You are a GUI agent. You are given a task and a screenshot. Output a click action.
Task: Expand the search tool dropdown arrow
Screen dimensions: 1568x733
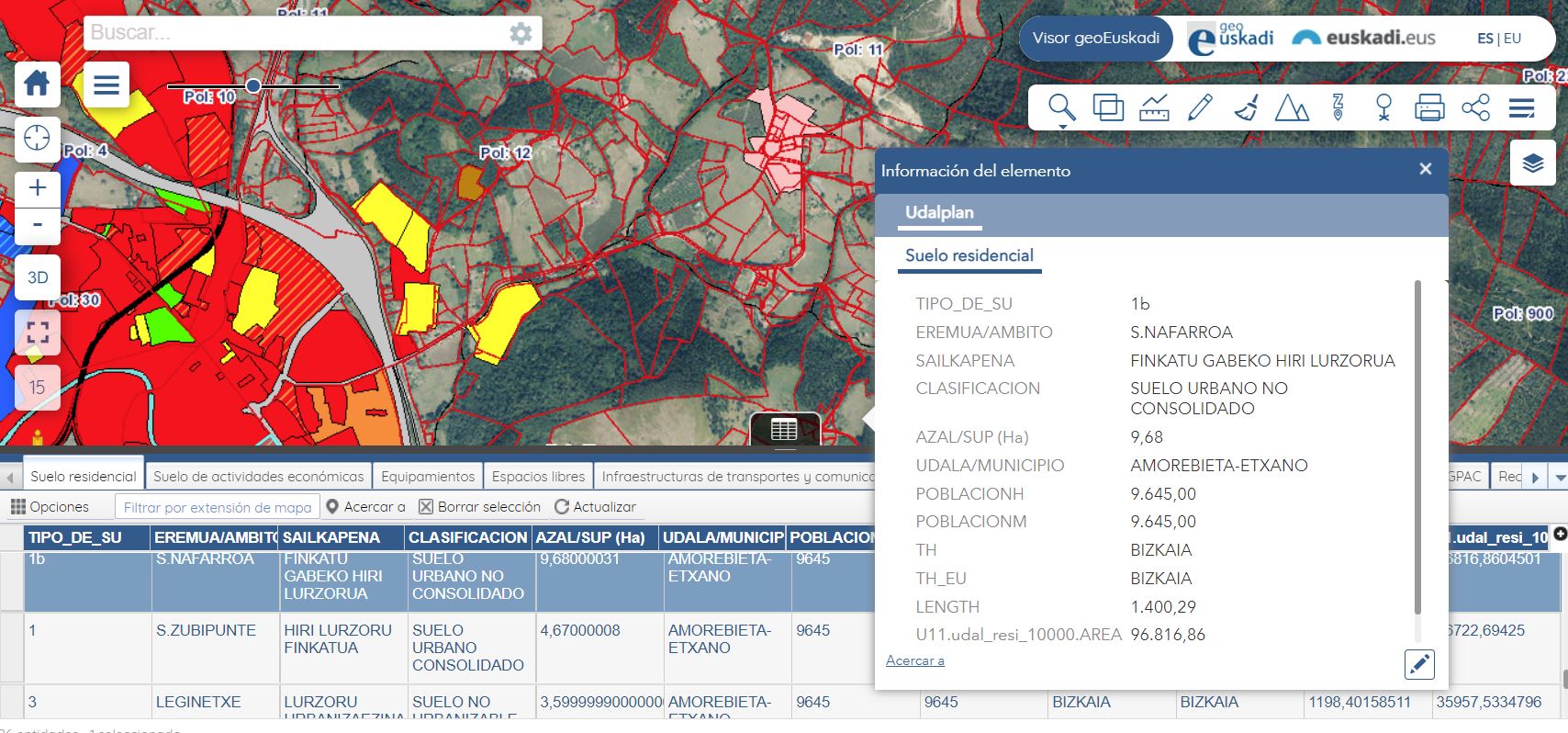pos(1062,127)
